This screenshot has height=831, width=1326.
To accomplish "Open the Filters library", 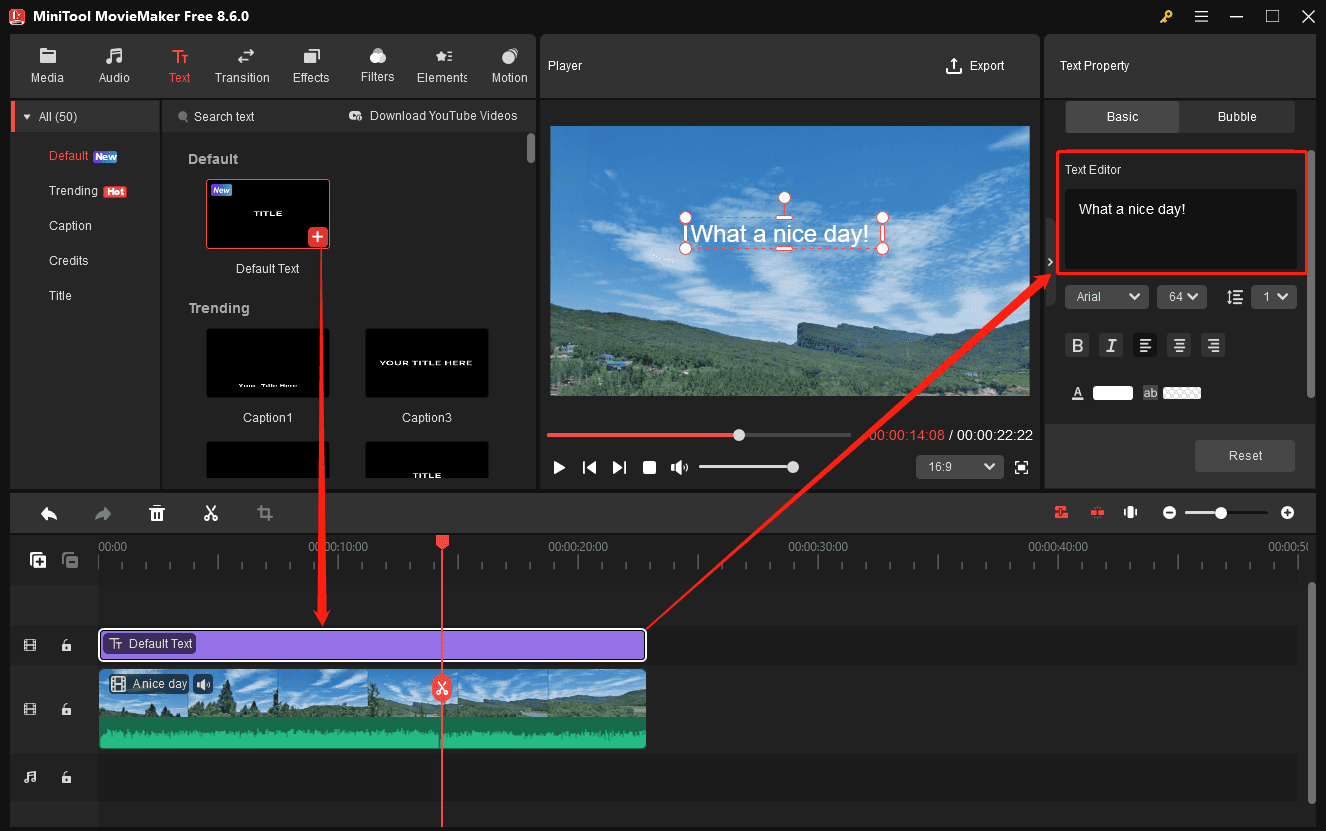I will pyautogui.click(x=377, y=66).
